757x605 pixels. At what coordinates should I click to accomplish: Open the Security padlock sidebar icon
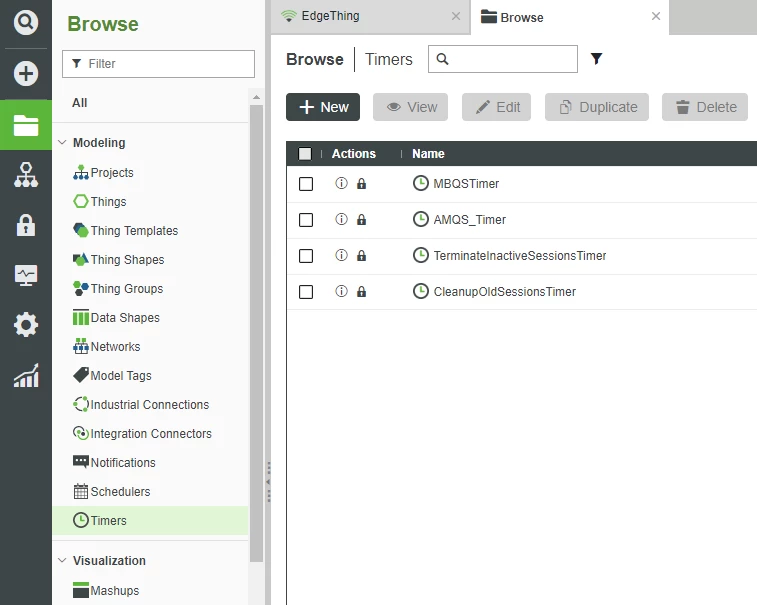point(26,225)
